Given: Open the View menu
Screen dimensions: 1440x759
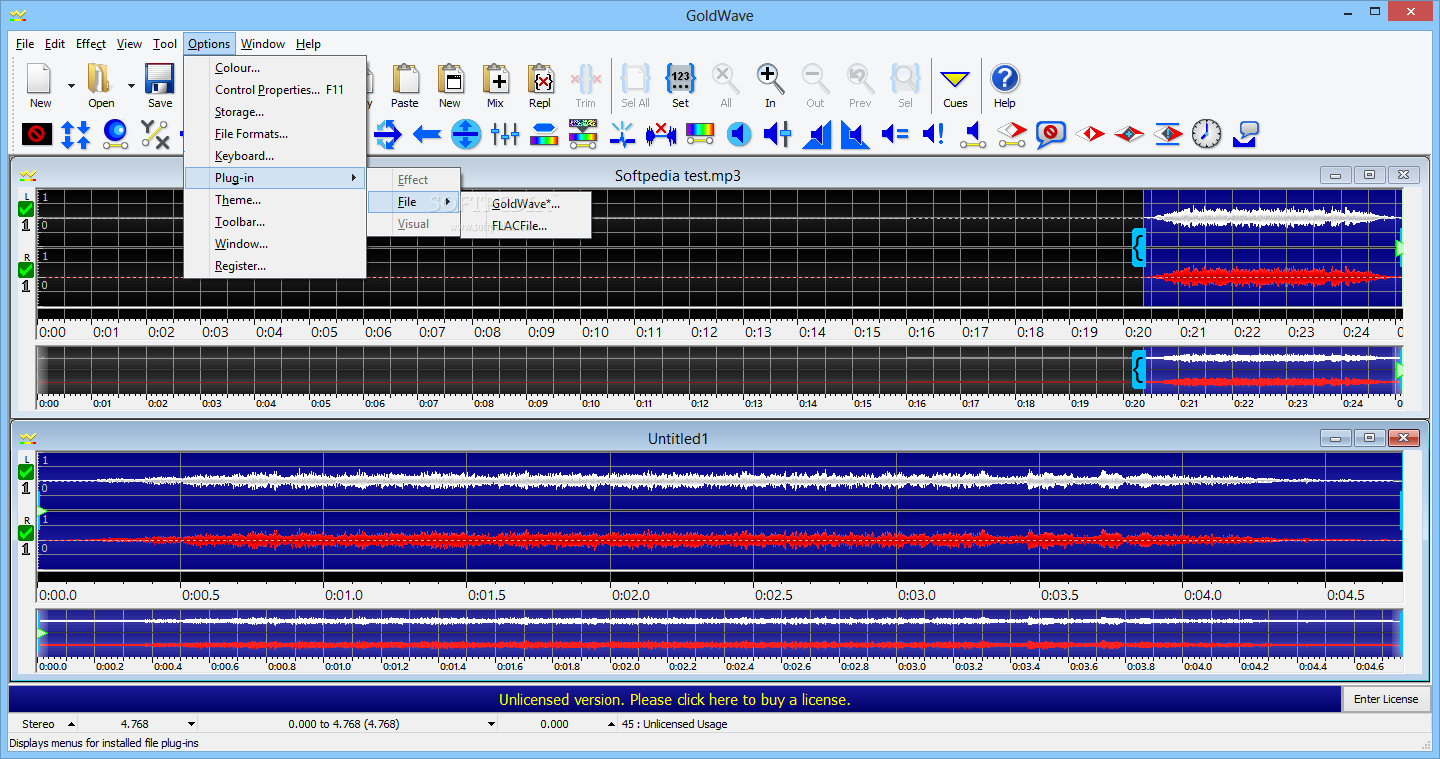Looking at the screenshot, I should coord(130,44).
